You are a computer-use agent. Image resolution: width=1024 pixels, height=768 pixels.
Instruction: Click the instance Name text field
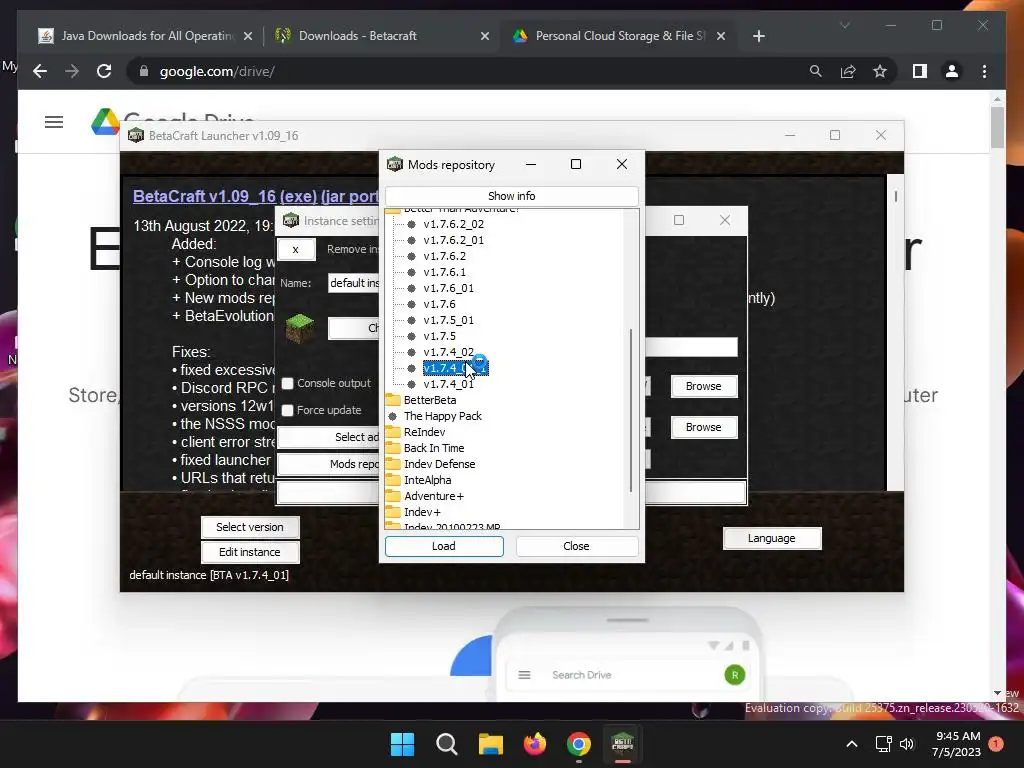[353, 283]
